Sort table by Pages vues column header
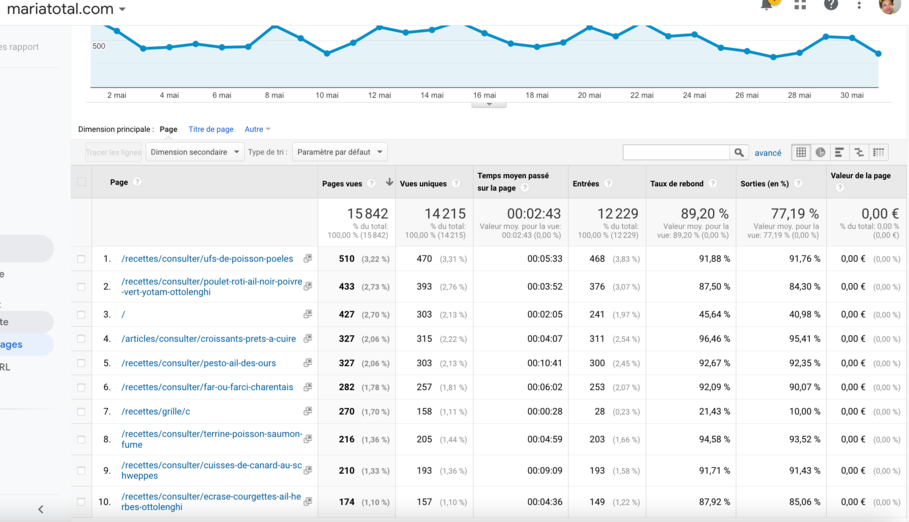The height and width of the screenshot is (522, 909). 342,183
